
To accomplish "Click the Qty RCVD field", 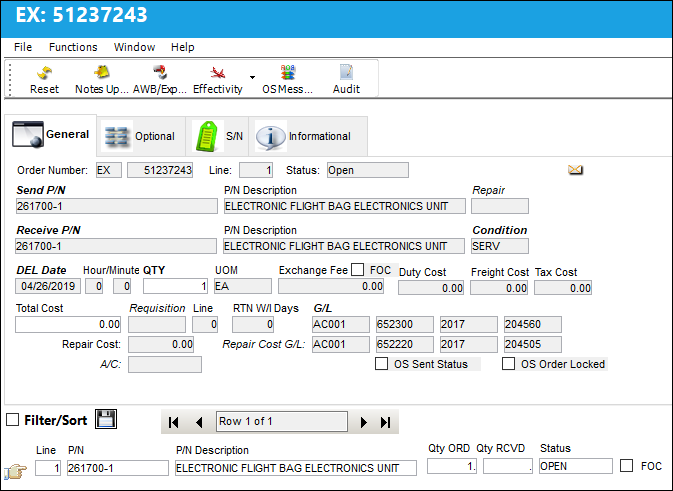I will coord(508,466).
